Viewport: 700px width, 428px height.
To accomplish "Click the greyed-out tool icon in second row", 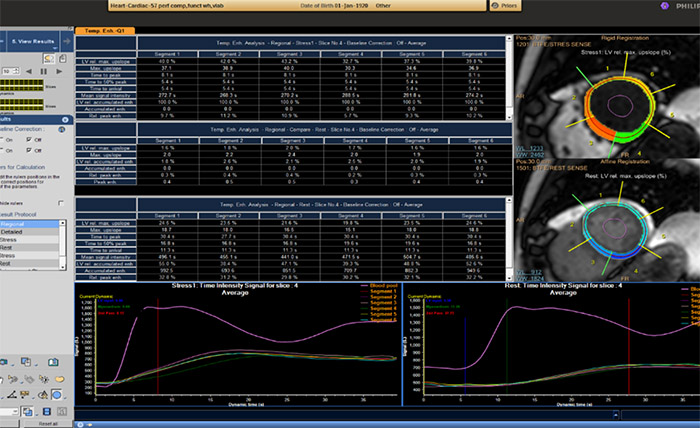I will pos(29,379).
